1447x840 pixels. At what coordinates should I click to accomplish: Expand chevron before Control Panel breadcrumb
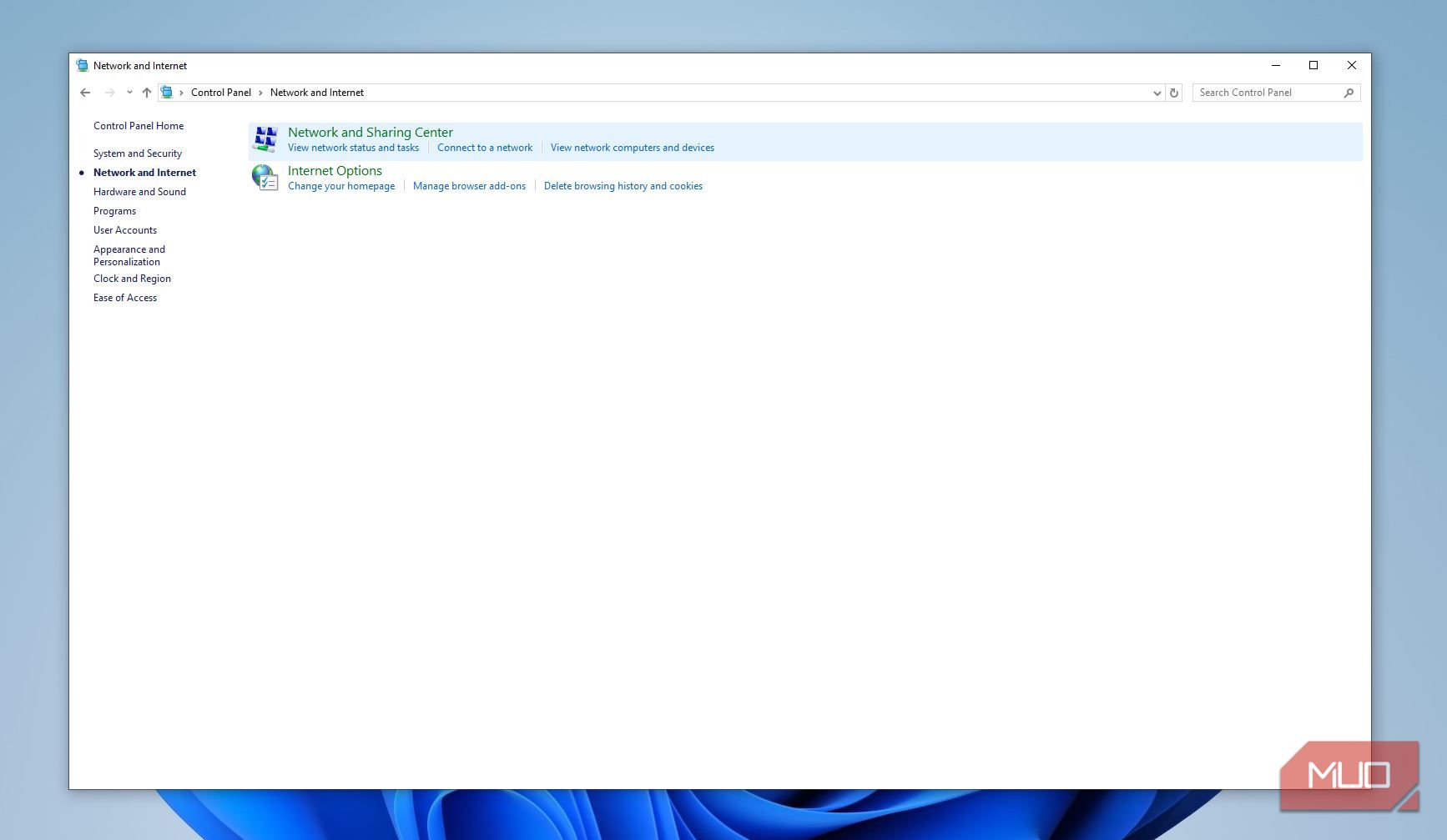[x=181, y=93]
